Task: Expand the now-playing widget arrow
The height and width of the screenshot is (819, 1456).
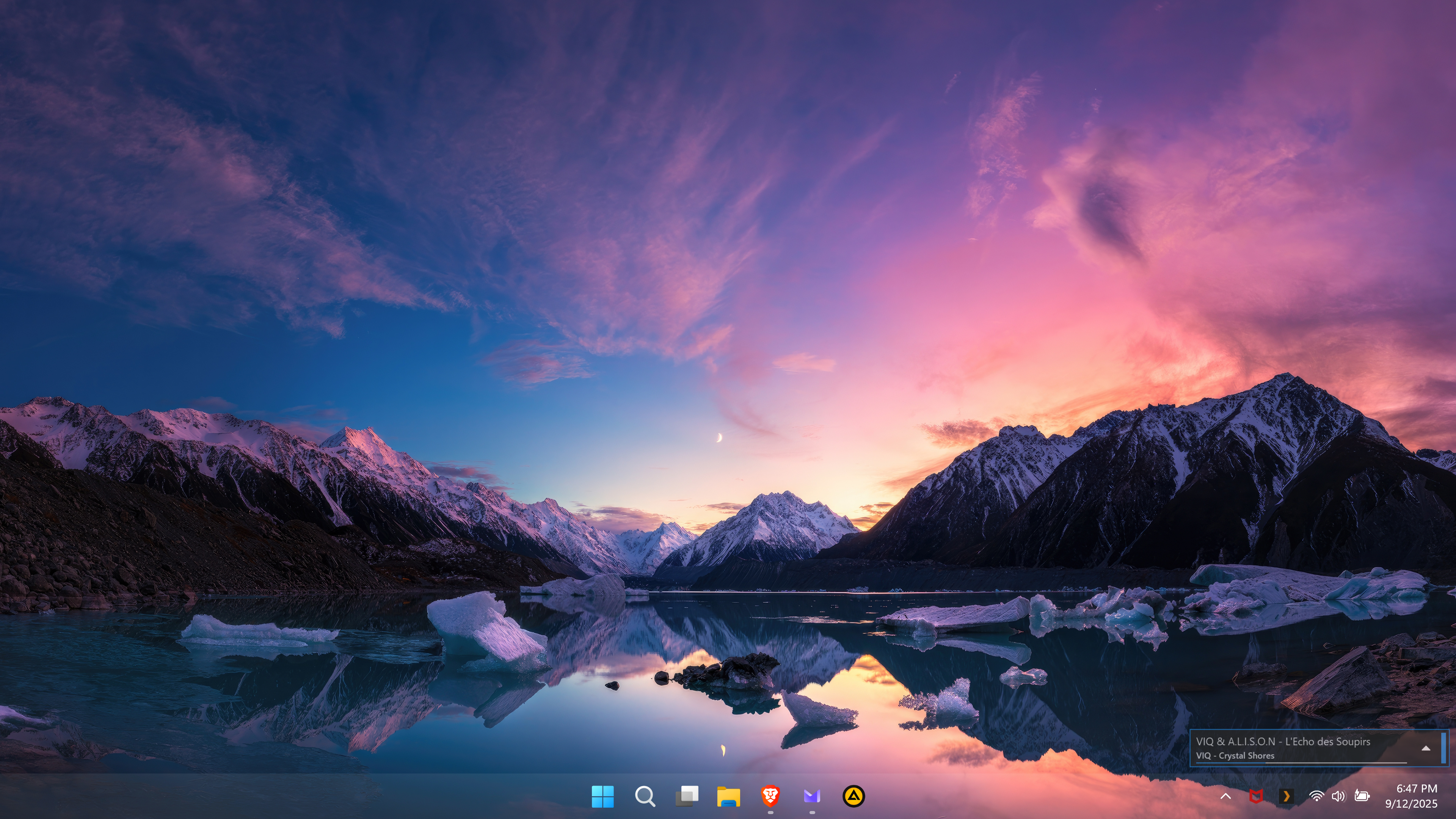Action: (x=1426, y=748)
